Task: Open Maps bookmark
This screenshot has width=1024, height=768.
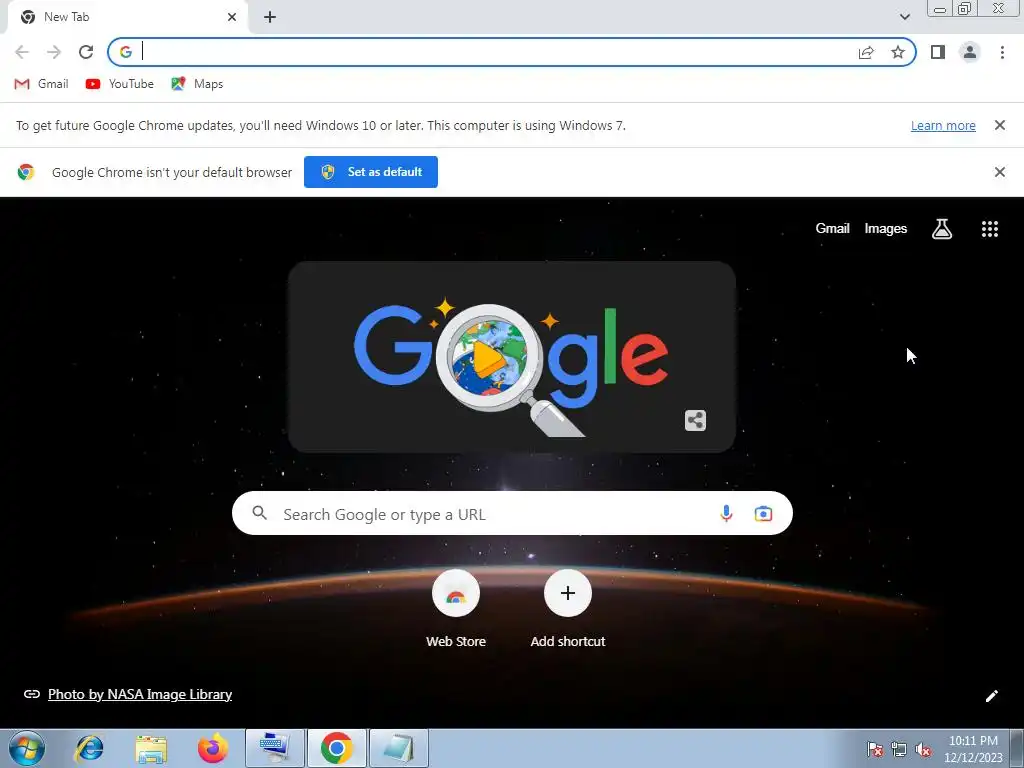Action: (197, 84)
